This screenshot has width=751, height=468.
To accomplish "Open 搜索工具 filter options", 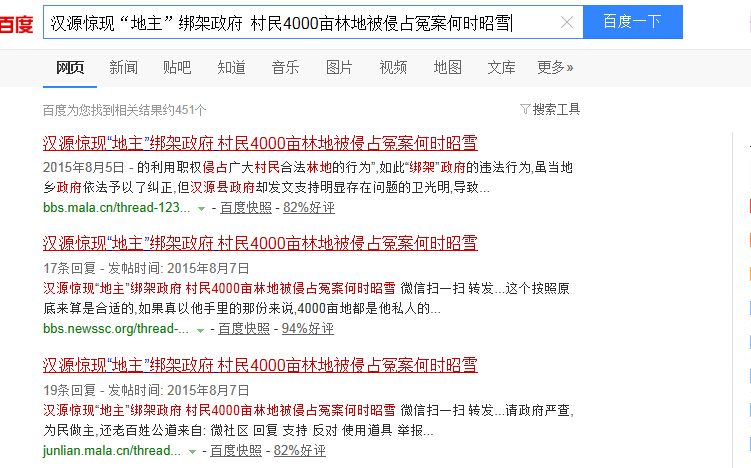I will tap(550, 109).
